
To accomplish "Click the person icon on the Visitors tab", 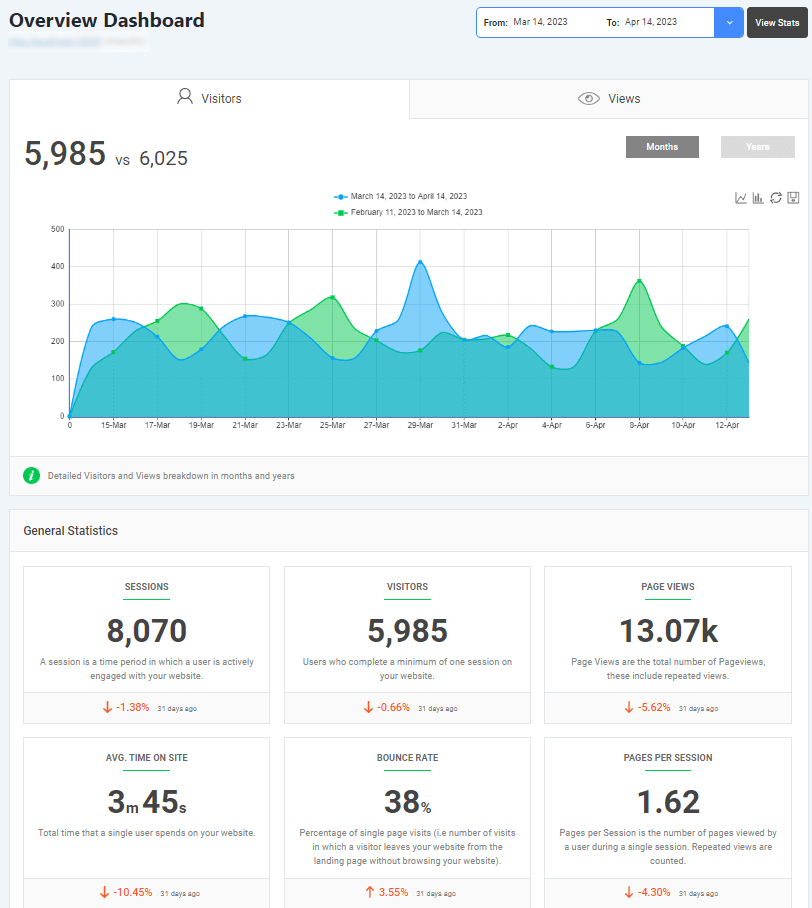I will tap(185, 98).
